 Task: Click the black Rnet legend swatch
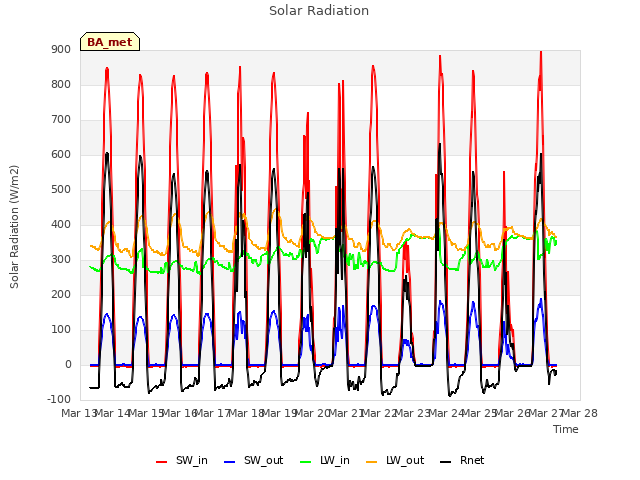pos(446,462)
